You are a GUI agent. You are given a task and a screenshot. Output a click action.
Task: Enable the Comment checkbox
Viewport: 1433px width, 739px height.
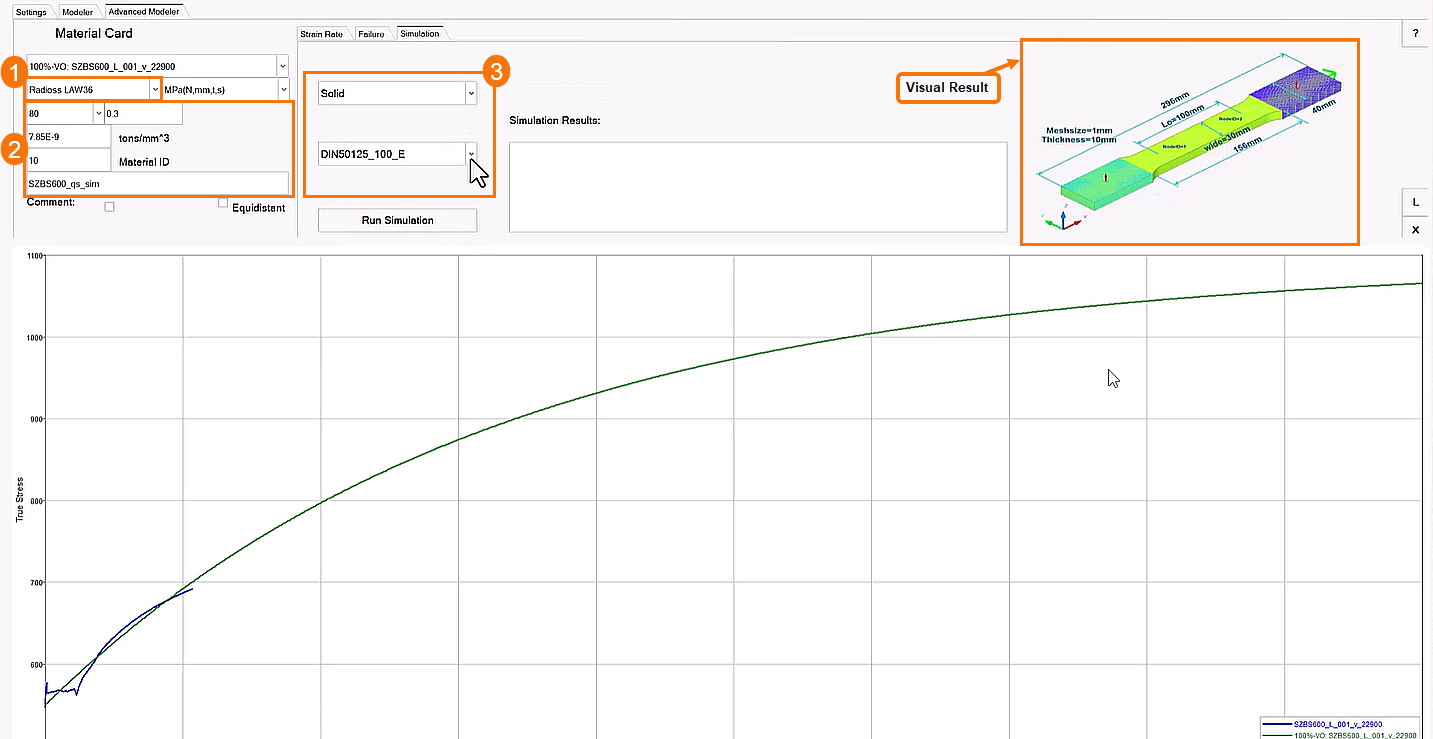pyautogui.click(x=108, y=207)
